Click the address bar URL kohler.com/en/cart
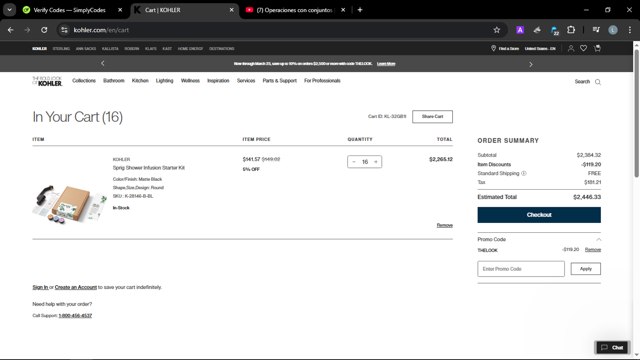 [x=101, y=30]
